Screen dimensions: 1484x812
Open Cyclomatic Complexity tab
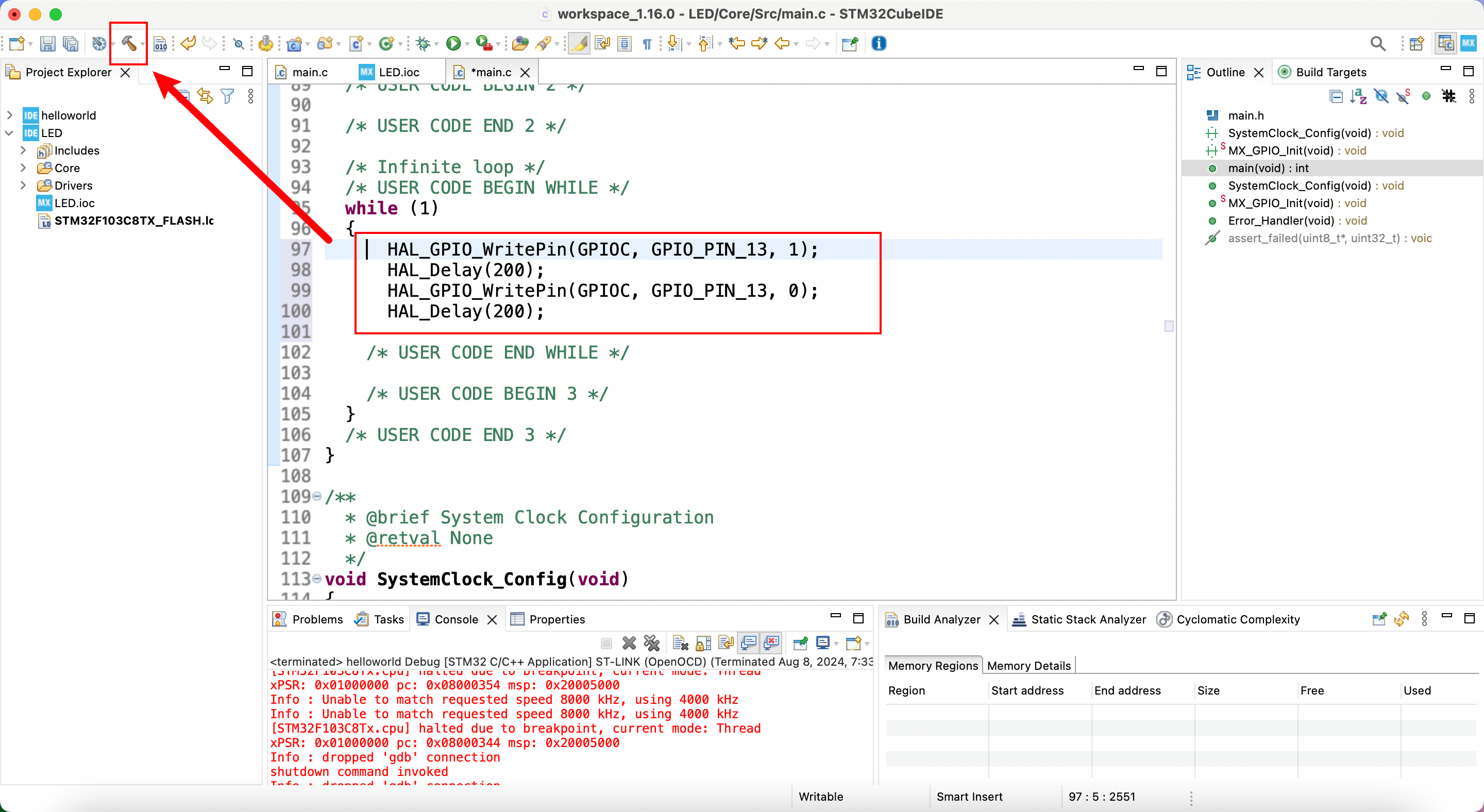[1228, 619]
